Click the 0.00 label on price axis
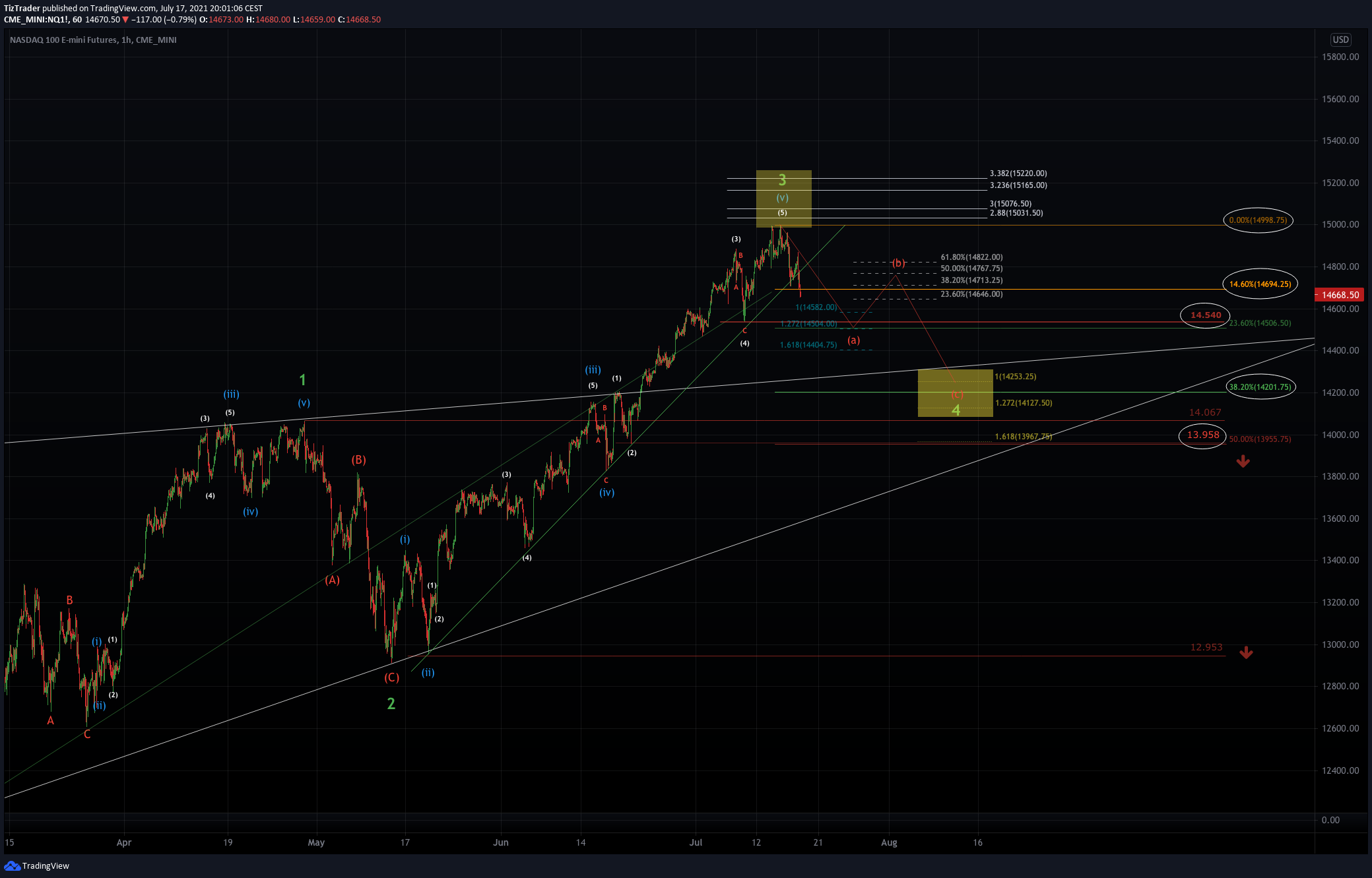 (x=1330, y=820)
